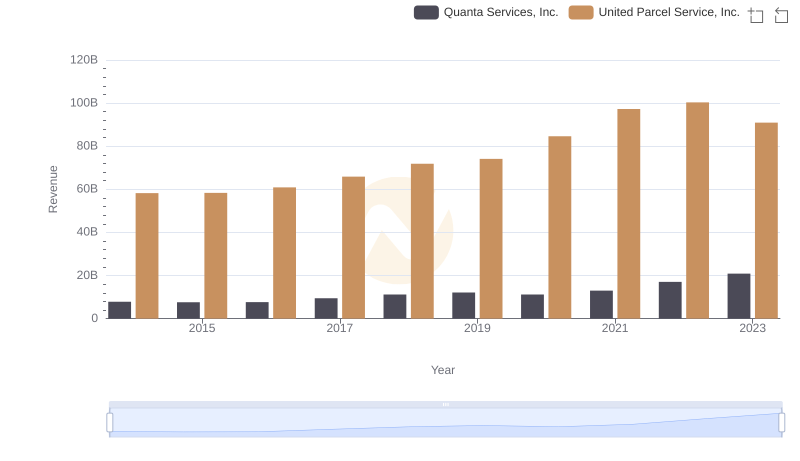Click the Revenue axis title
This screenshot has height=461, width=800.
tap(53, 189)
